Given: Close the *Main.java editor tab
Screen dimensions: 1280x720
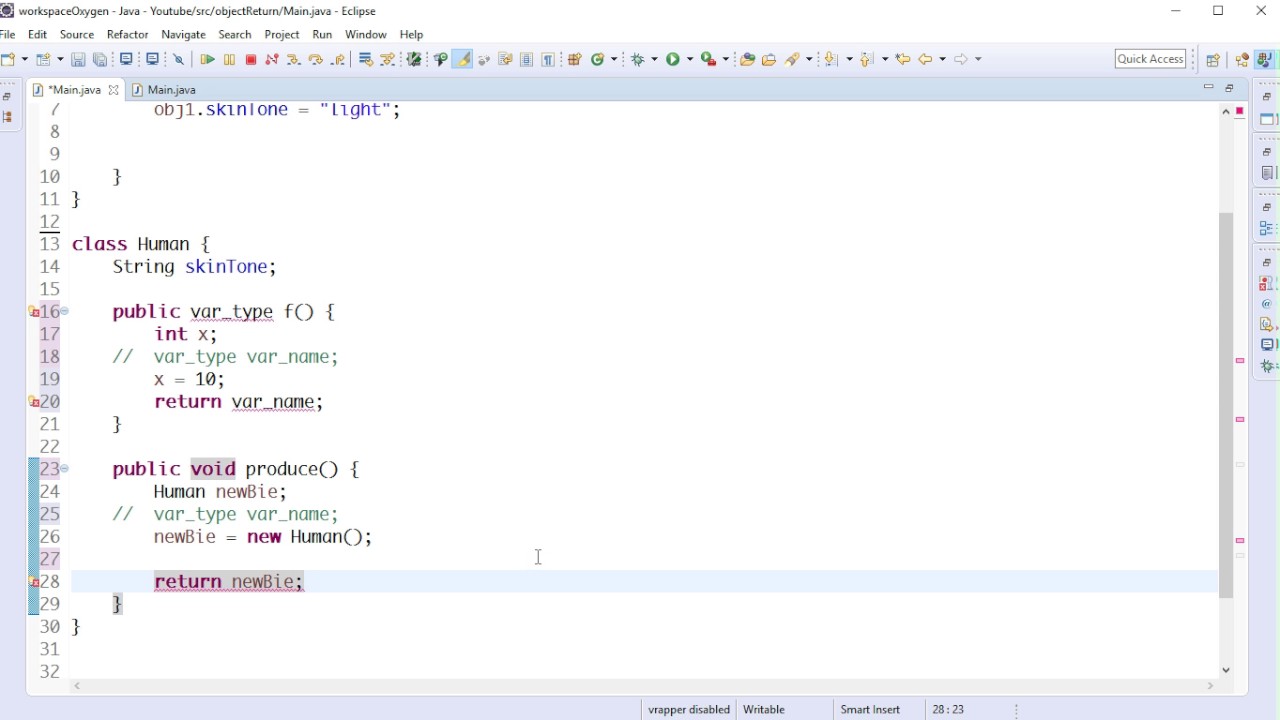Looking at the screenshot, I should click(113, 89).
